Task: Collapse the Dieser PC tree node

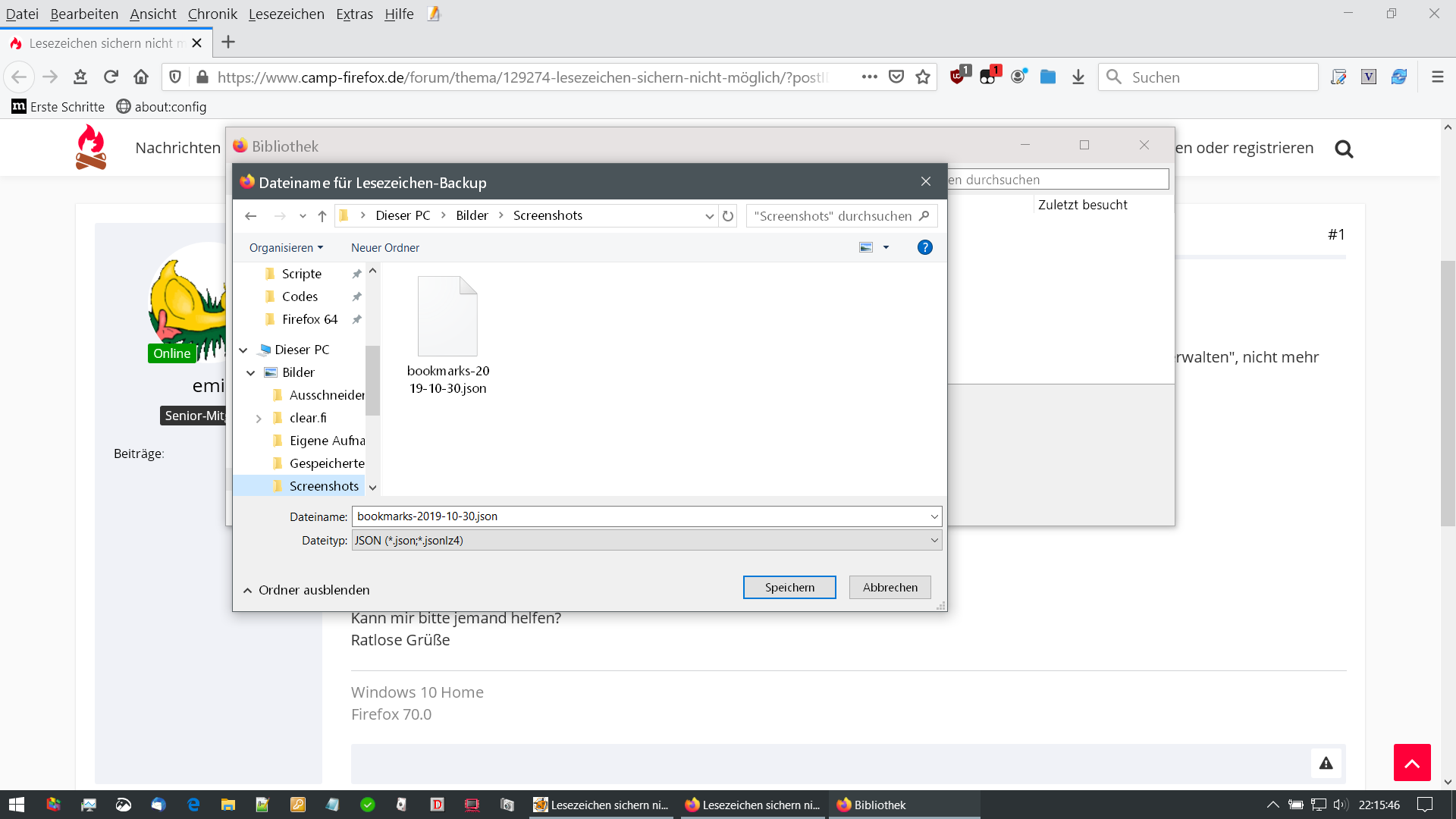Action: click(x=243, y=350)
